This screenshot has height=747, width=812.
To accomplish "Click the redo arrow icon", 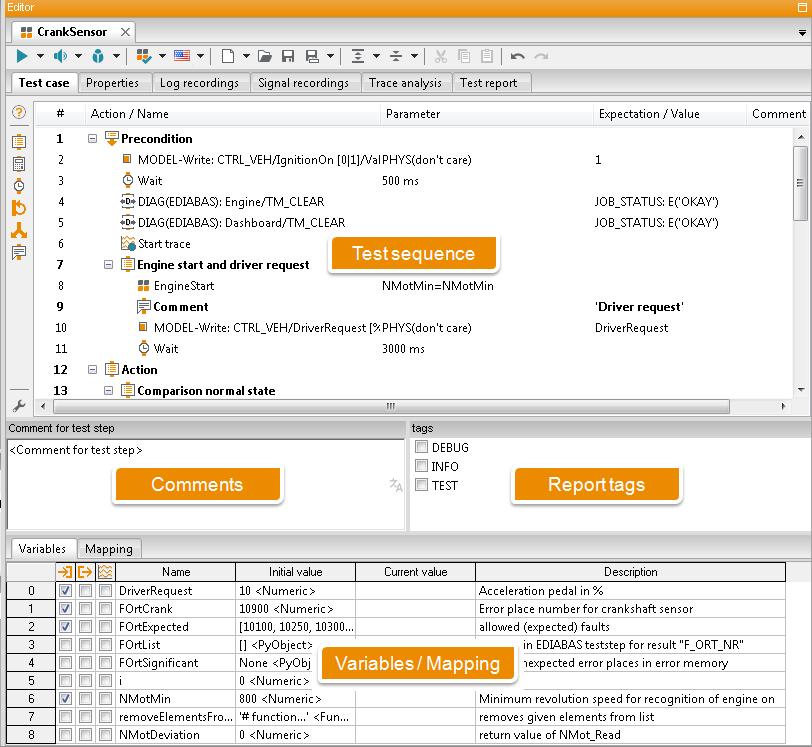I will point(541,56).
